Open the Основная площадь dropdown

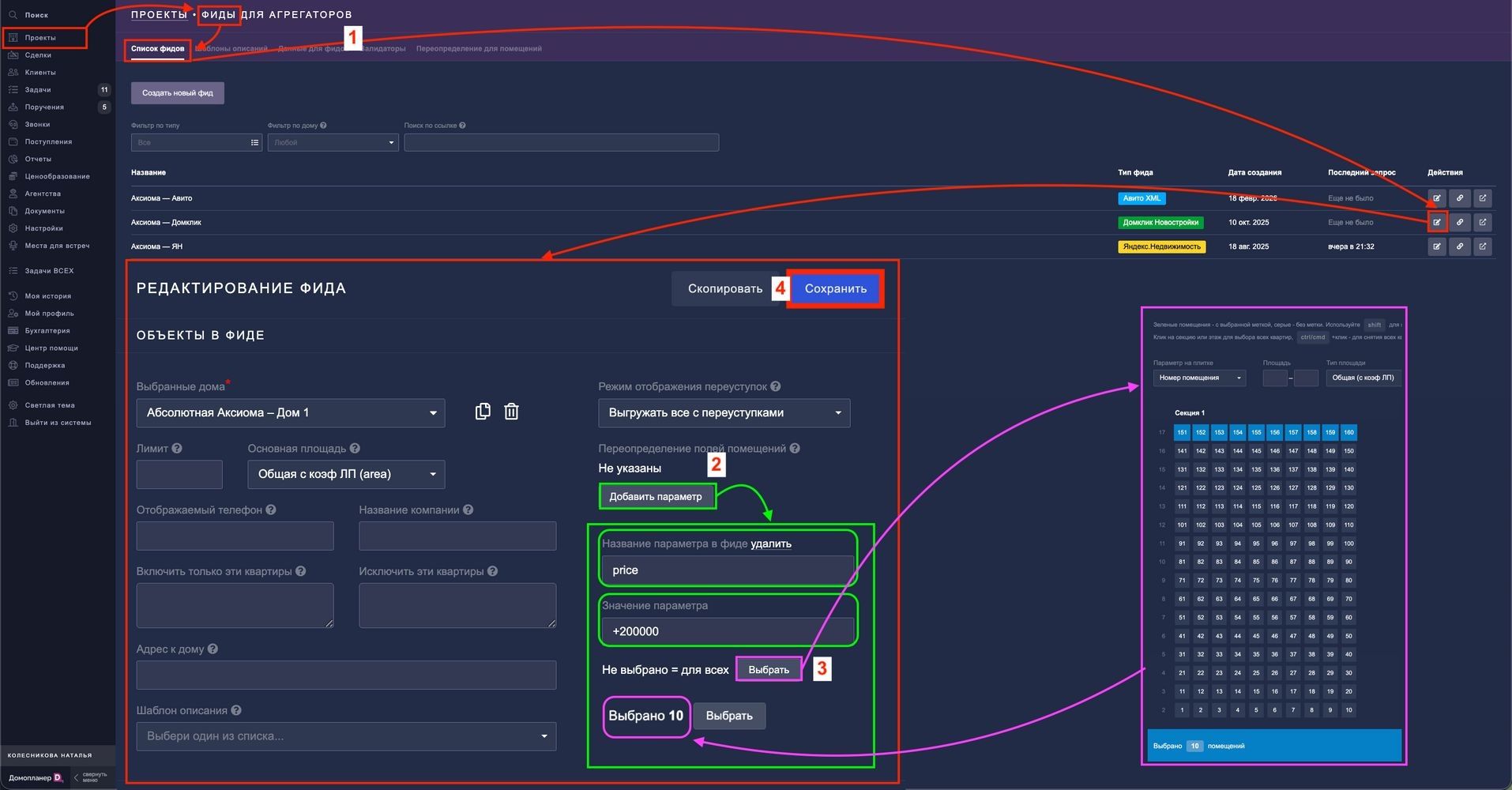(x=346, y=474)
